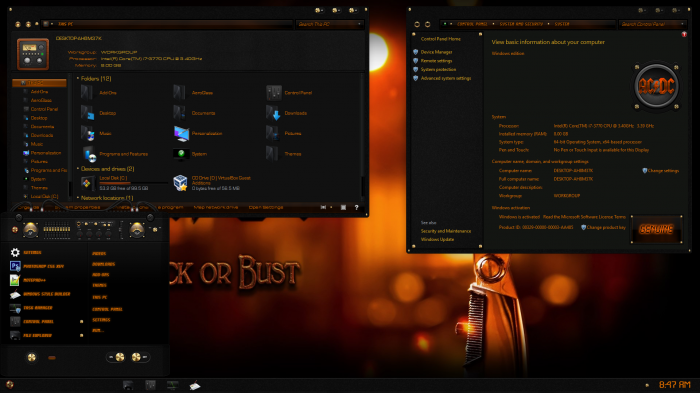The height and width of the screenshot is (393, 700).
Task: Collapse the Devices and drives (2) group
Action: pos(78,169)
